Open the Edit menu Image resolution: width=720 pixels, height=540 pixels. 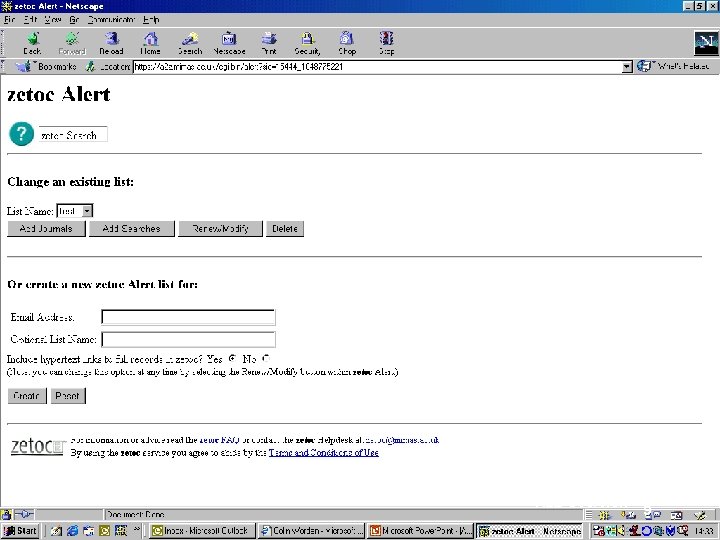pos(30,20)
